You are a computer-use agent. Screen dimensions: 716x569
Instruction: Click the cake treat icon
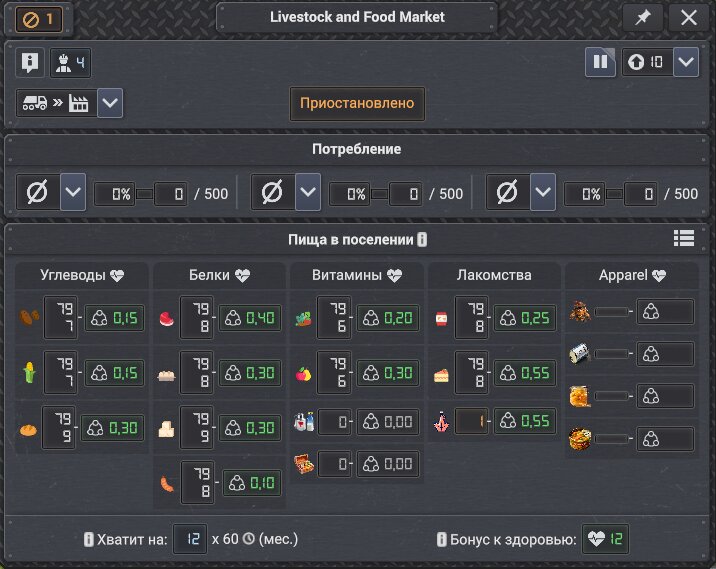coord(441,375)
